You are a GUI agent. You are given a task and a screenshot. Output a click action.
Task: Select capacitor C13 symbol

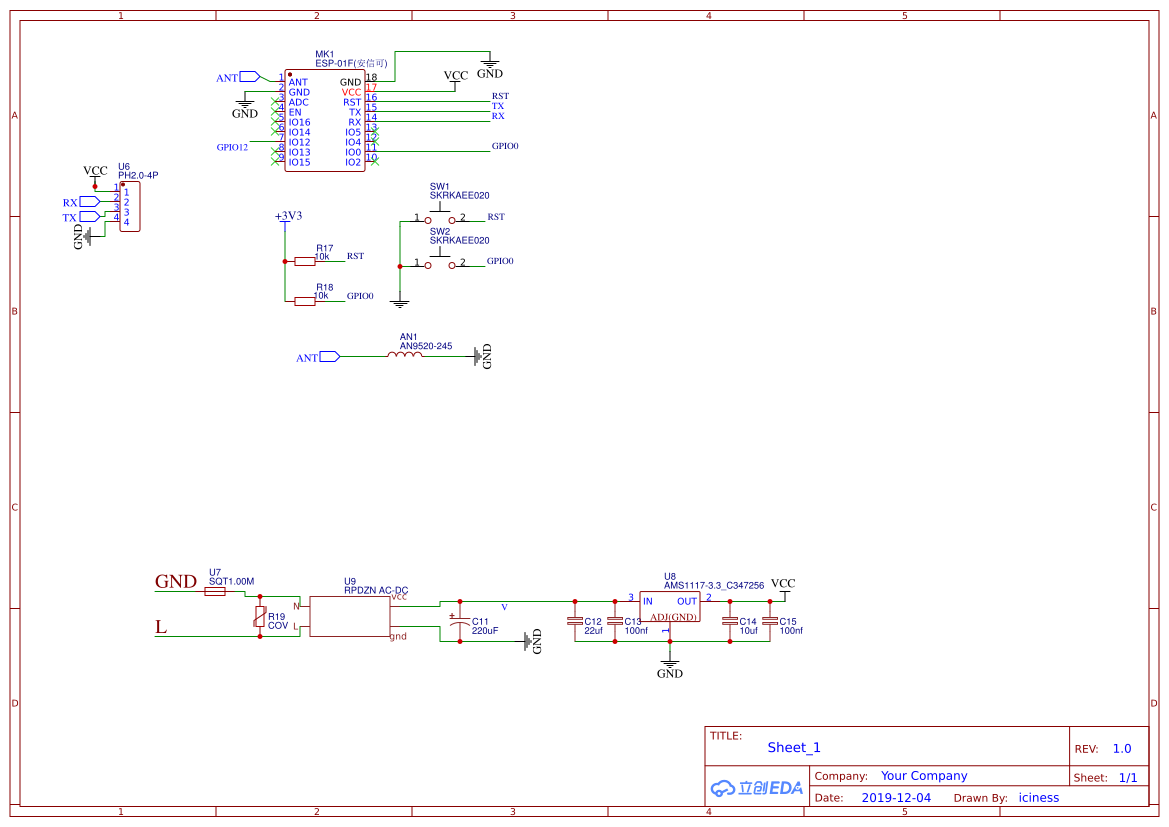pyautogui.click(x=614, y=621)
